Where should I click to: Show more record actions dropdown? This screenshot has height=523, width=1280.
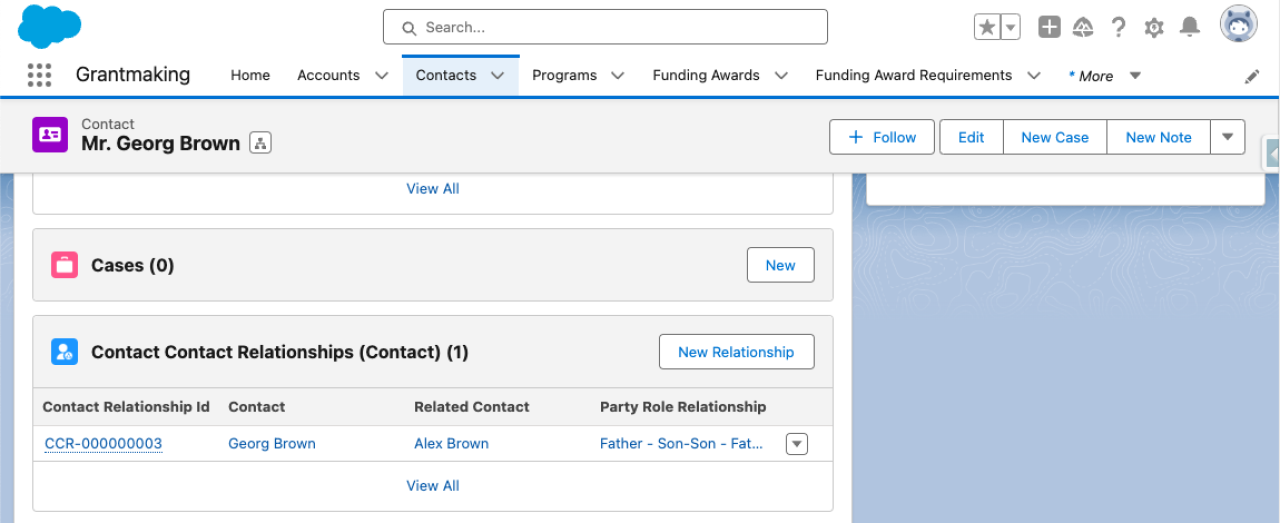(x=1228, y=137)
